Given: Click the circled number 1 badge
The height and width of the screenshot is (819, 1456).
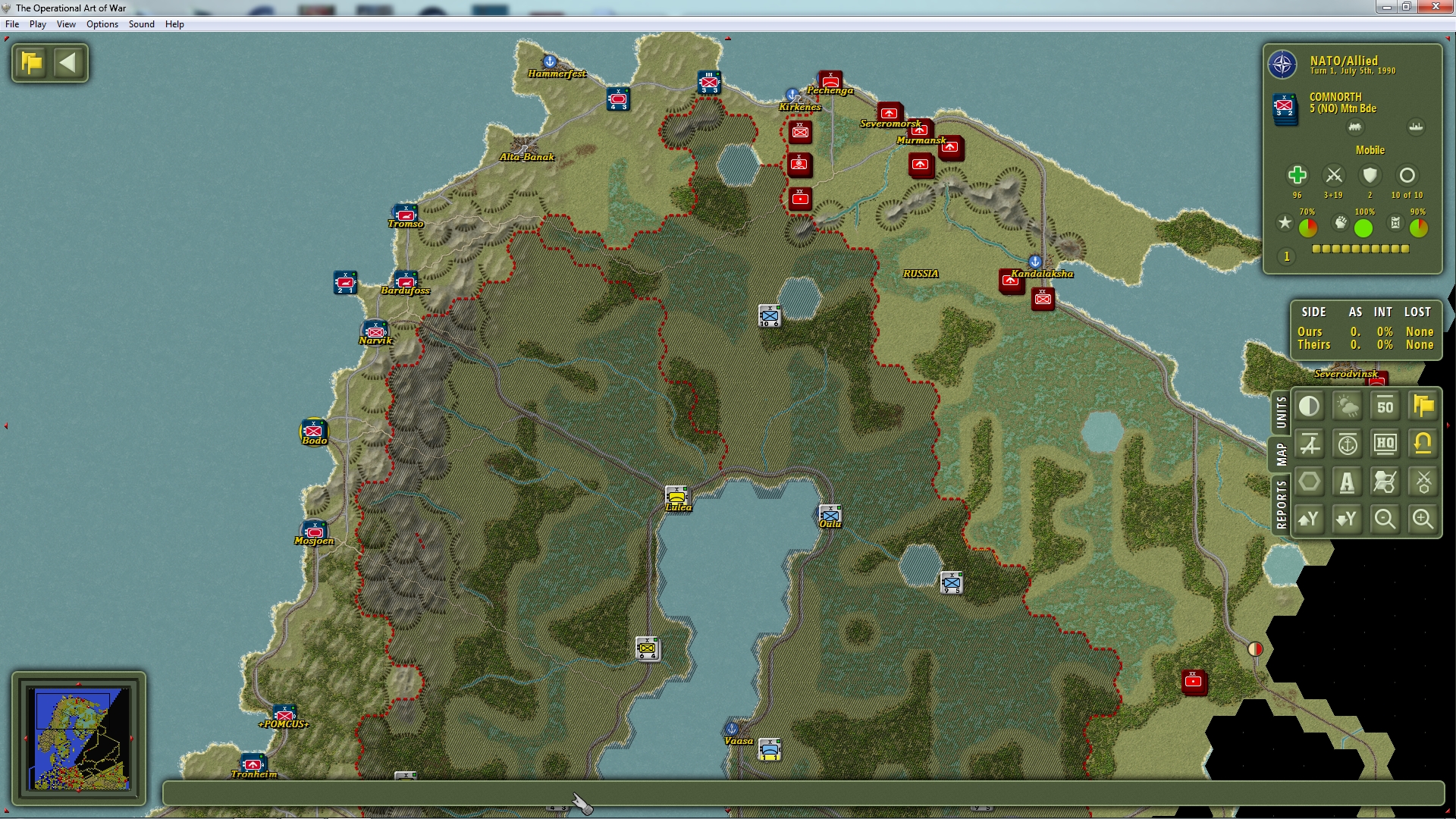Looking at the screenshot, I should click(1287, 256).
